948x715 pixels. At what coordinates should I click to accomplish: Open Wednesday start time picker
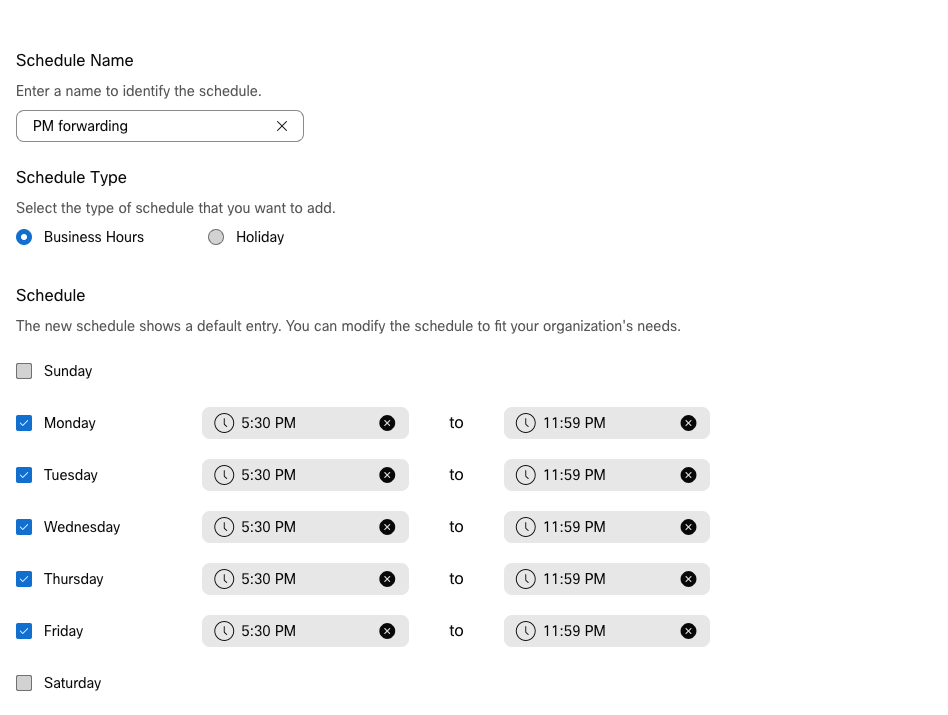[305, 527]
